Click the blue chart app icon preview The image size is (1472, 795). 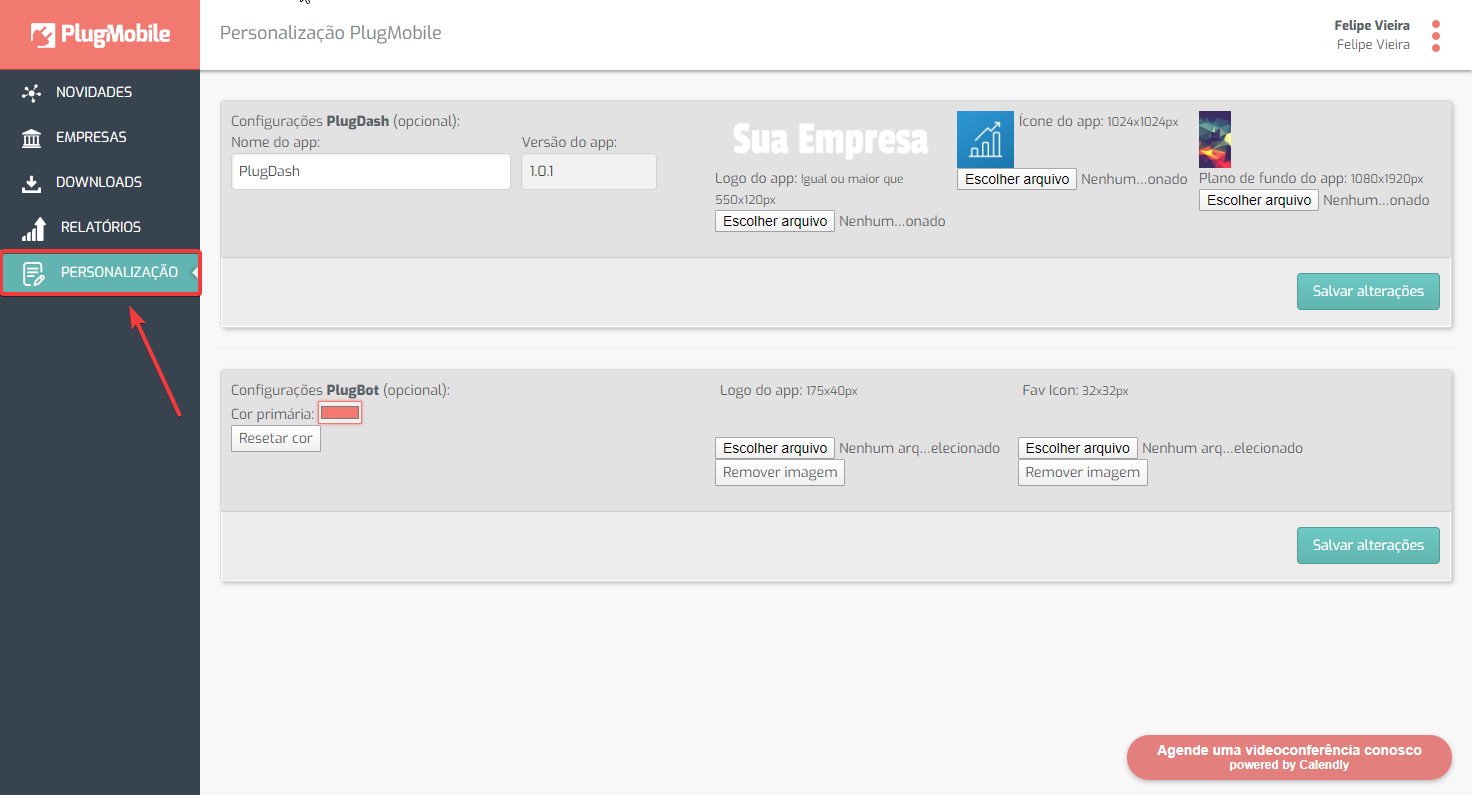pos(985,139)
